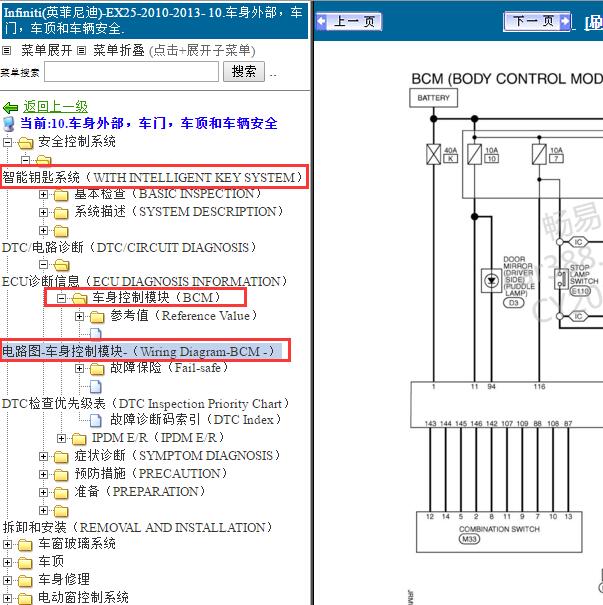Open 准备 PREPARATION folder

tap(140, 492)
